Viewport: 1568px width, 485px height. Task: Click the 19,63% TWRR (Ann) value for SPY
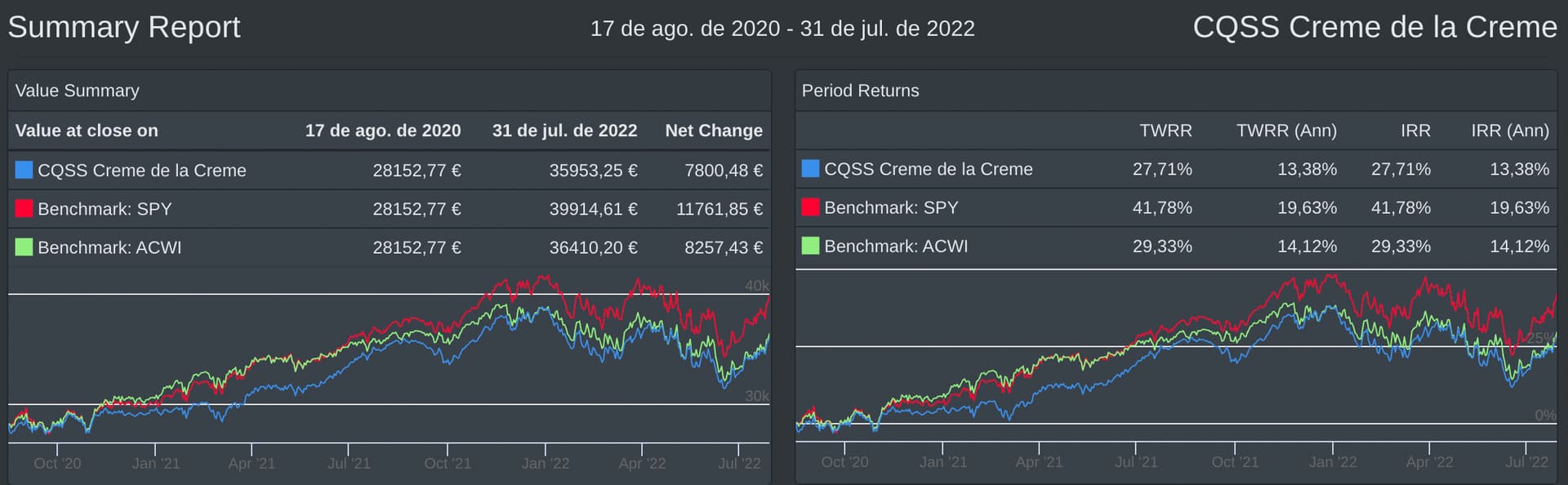coord(1307,207)
